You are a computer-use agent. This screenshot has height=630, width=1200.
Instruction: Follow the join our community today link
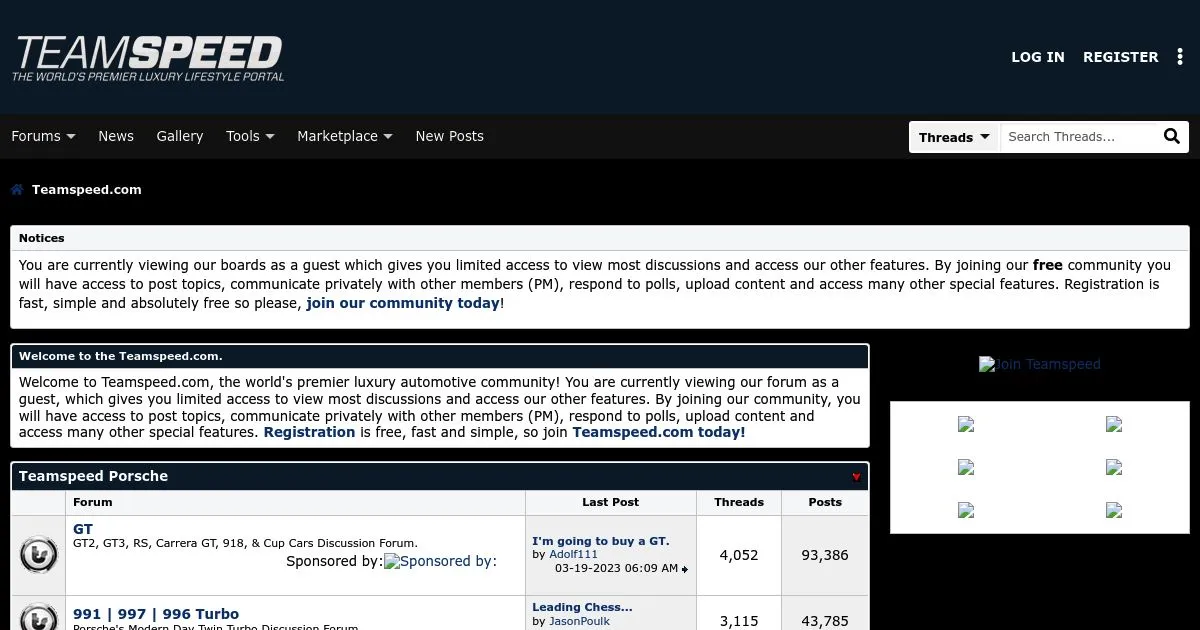pos(403,303)
